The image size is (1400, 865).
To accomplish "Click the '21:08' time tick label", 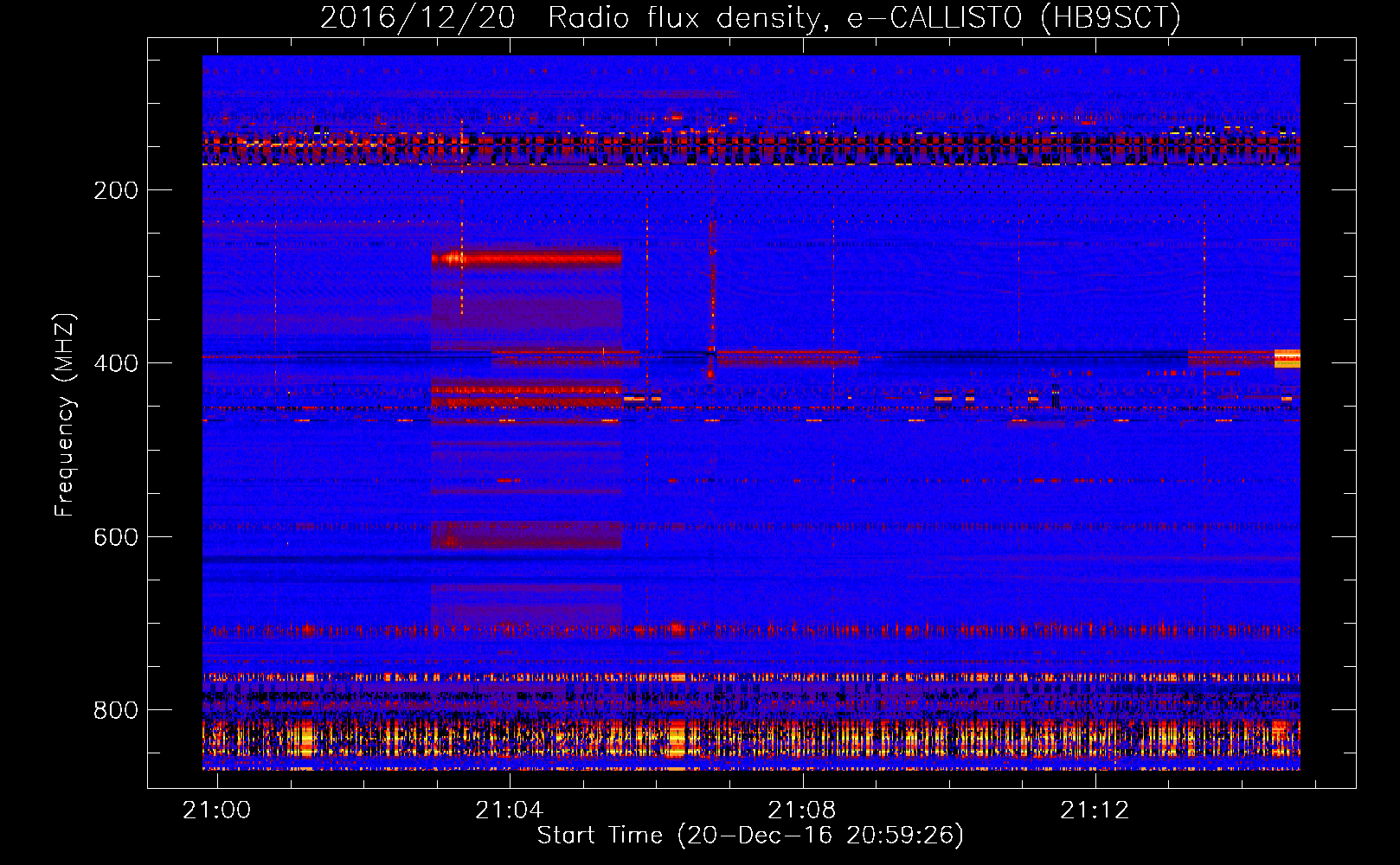I will [x=802, y=810].
